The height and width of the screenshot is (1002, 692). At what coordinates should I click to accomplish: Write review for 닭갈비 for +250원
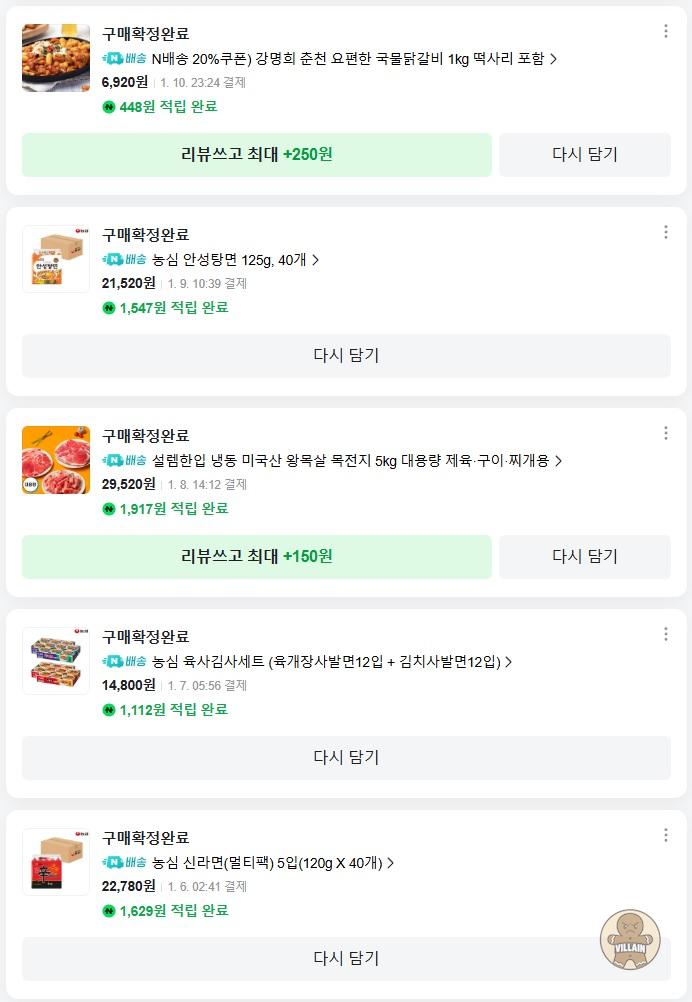point(257,155)
